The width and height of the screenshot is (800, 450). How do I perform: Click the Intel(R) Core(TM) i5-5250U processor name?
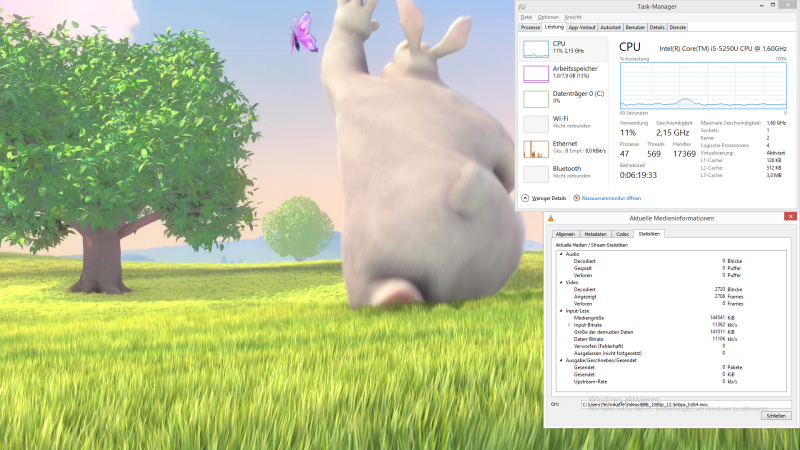coord(723,48)
